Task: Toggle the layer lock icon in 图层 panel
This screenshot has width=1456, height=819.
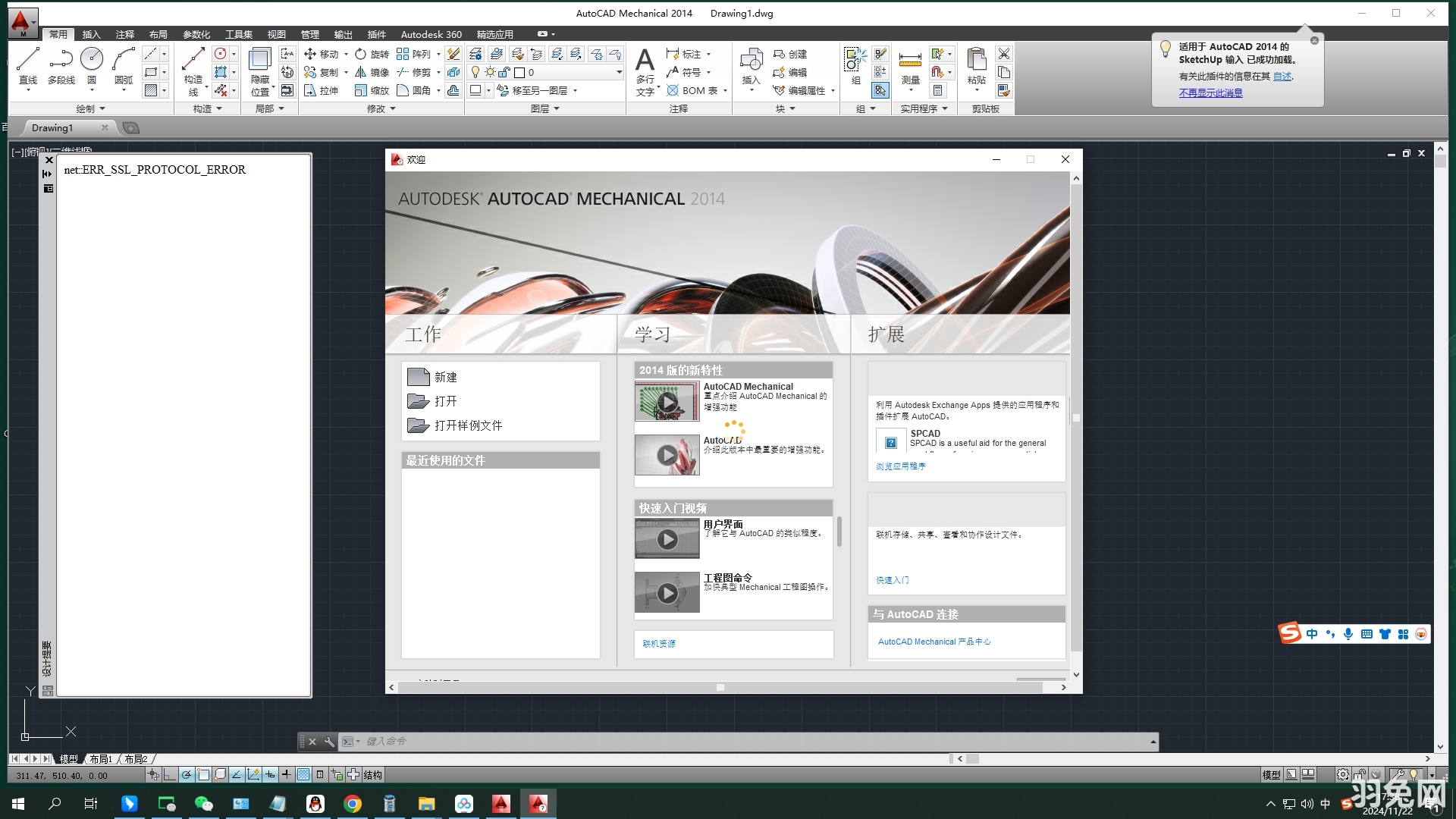Action: (x=502, y=72)
